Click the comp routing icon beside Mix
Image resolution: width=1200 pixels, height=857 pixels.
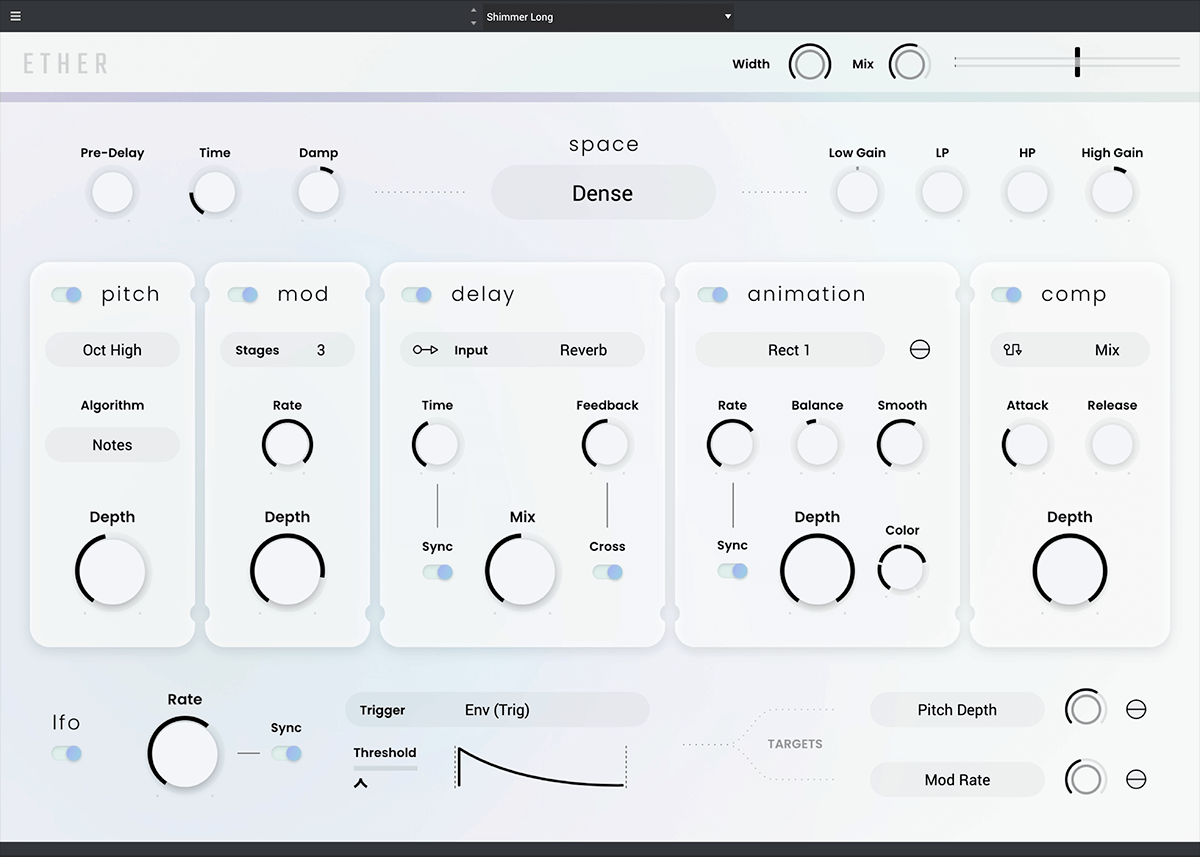pos(1013,350)
